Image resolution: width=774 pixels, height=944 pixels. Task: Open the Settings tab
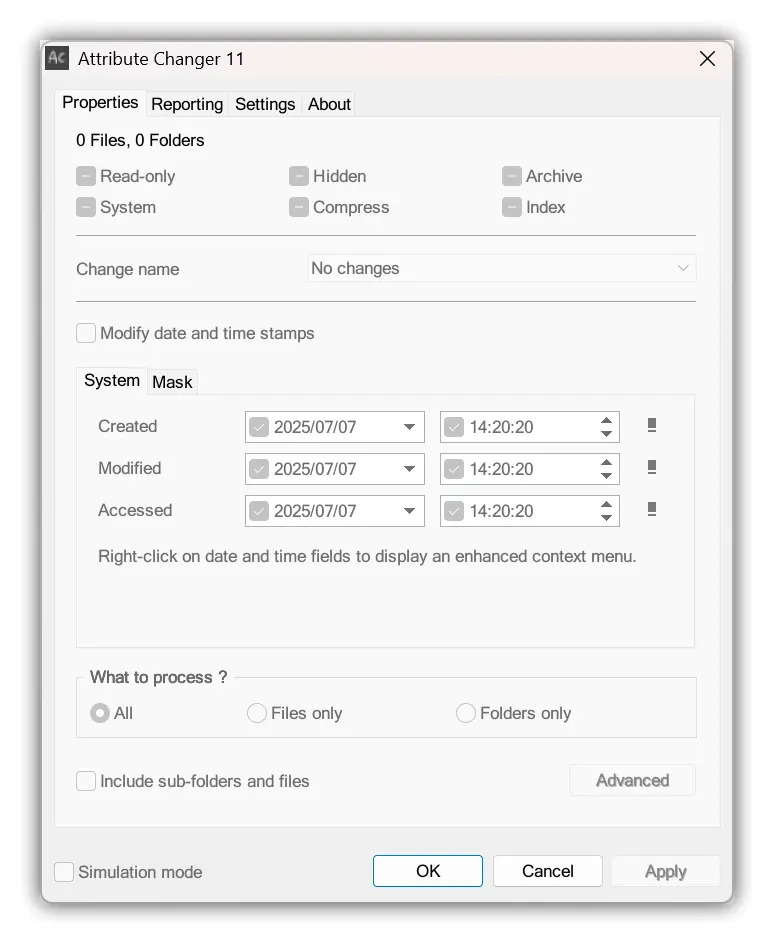pos(265,104)
